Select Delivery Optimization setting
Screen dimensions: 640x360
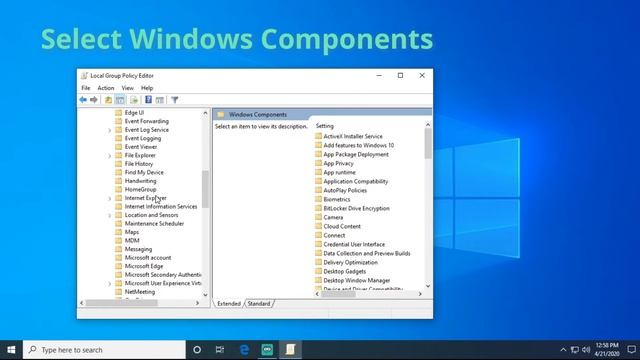[x=351, y=262]
